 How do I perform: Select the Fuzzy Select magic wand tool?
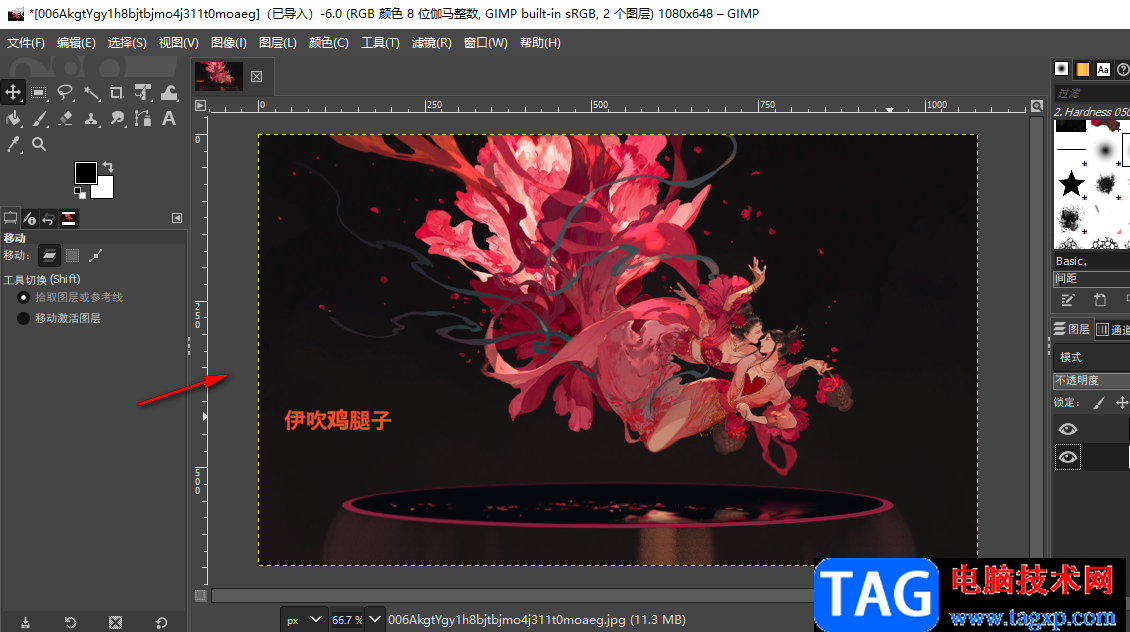coord(92,92)
